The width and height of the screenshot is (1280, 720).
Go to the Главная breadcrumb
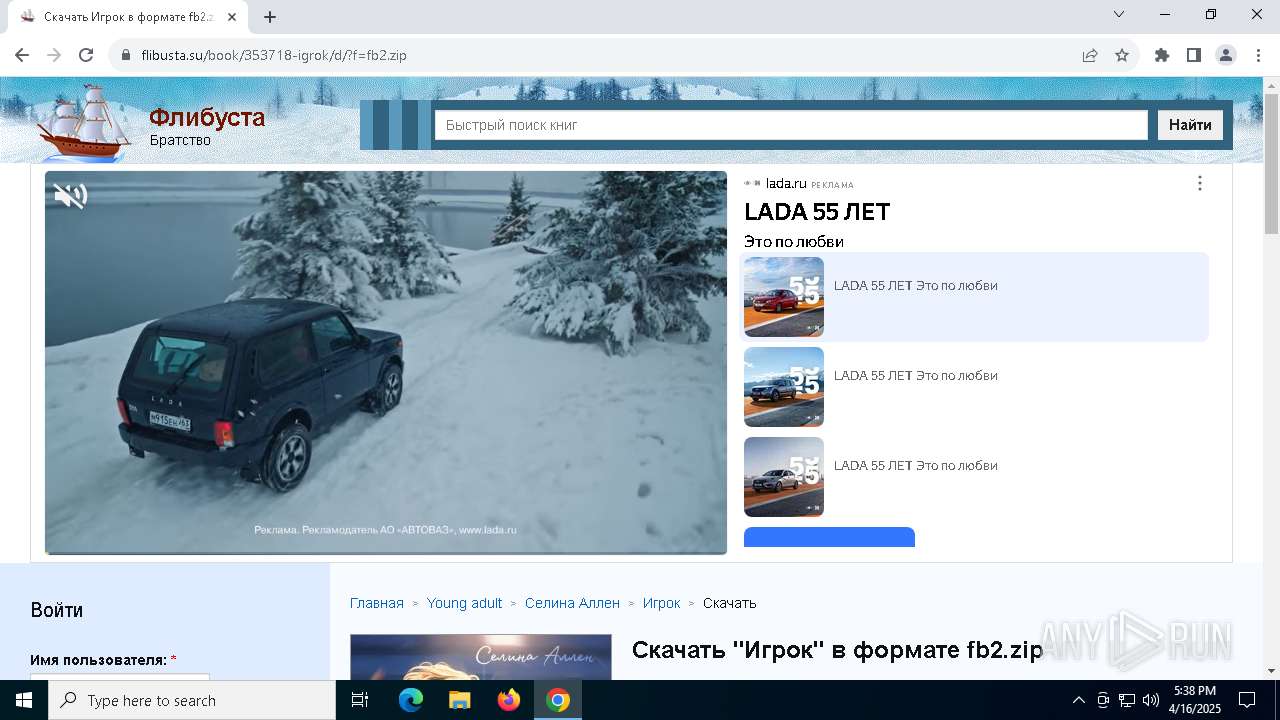coord(377,603)
